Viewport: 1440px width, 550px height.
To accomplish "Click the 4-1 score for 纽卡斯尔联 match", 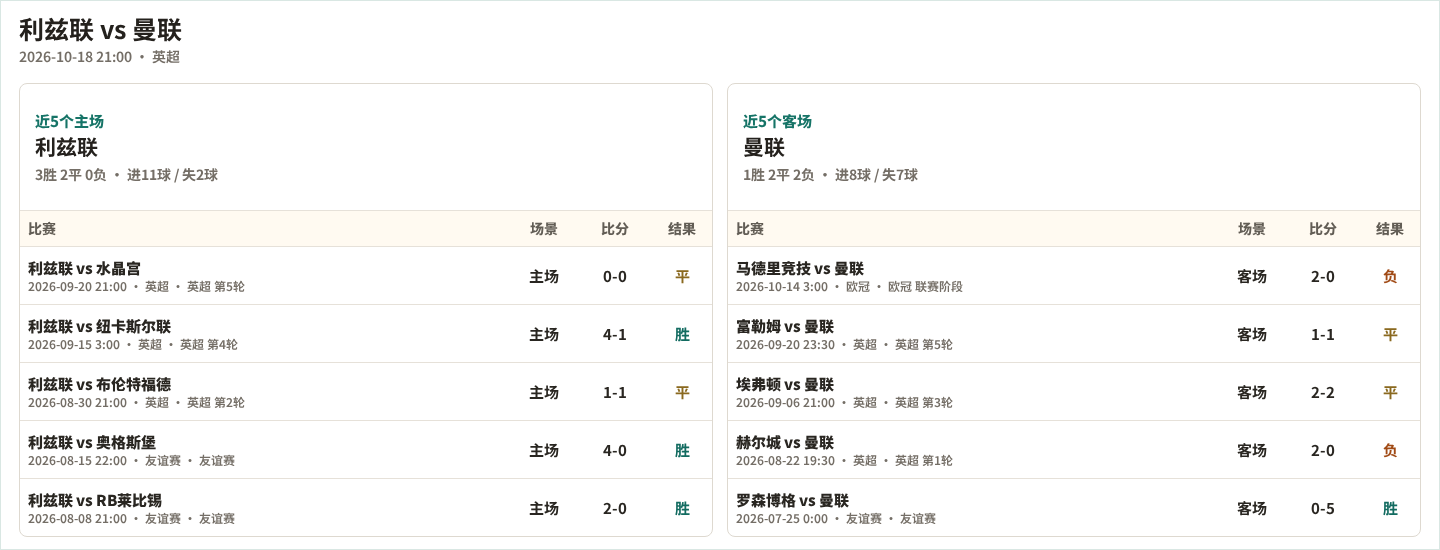I will pyautogui.click(x=615, y=334).
